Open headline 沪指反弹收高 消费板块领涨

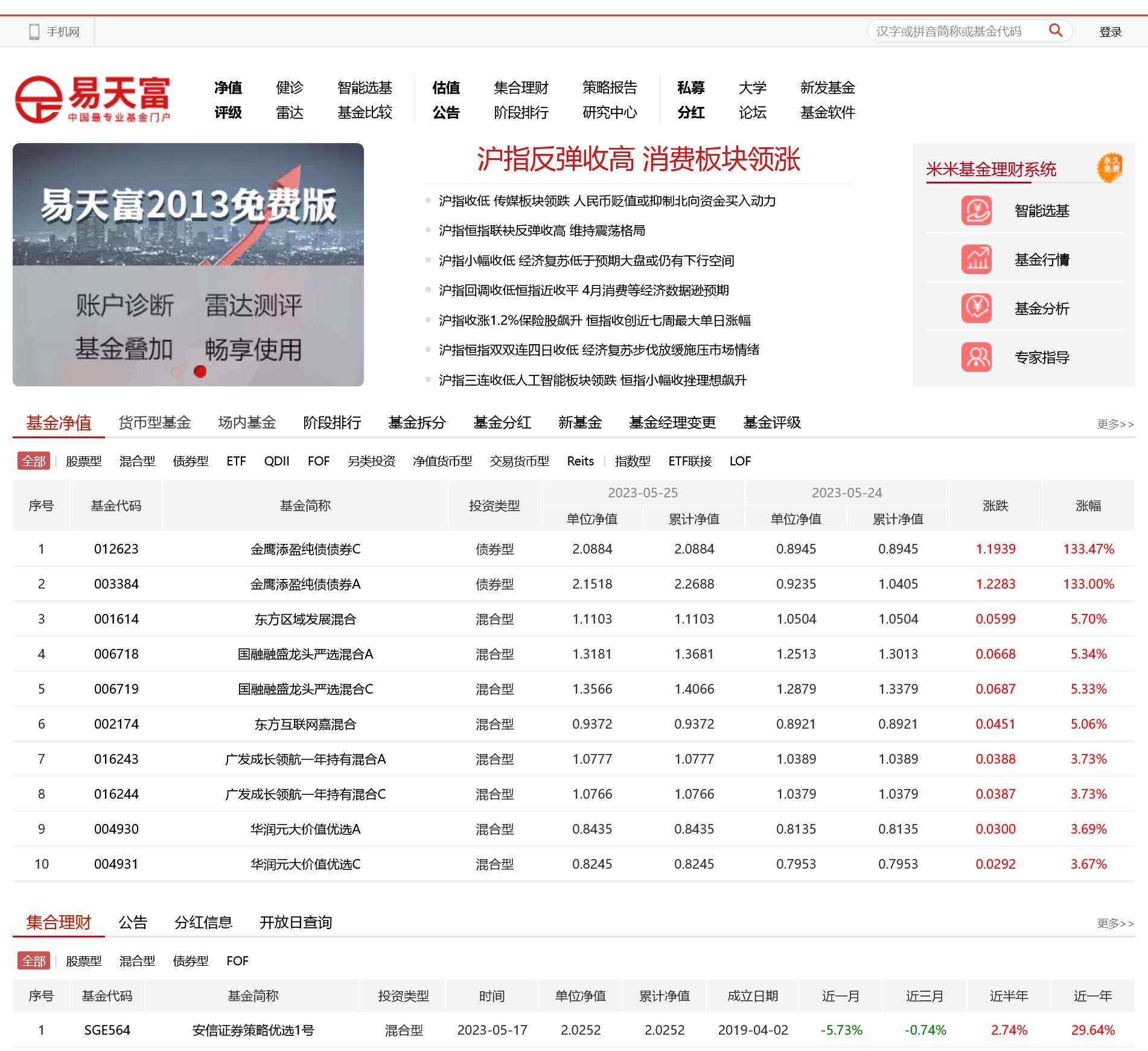pyautogui.click(x=639, y=159)
